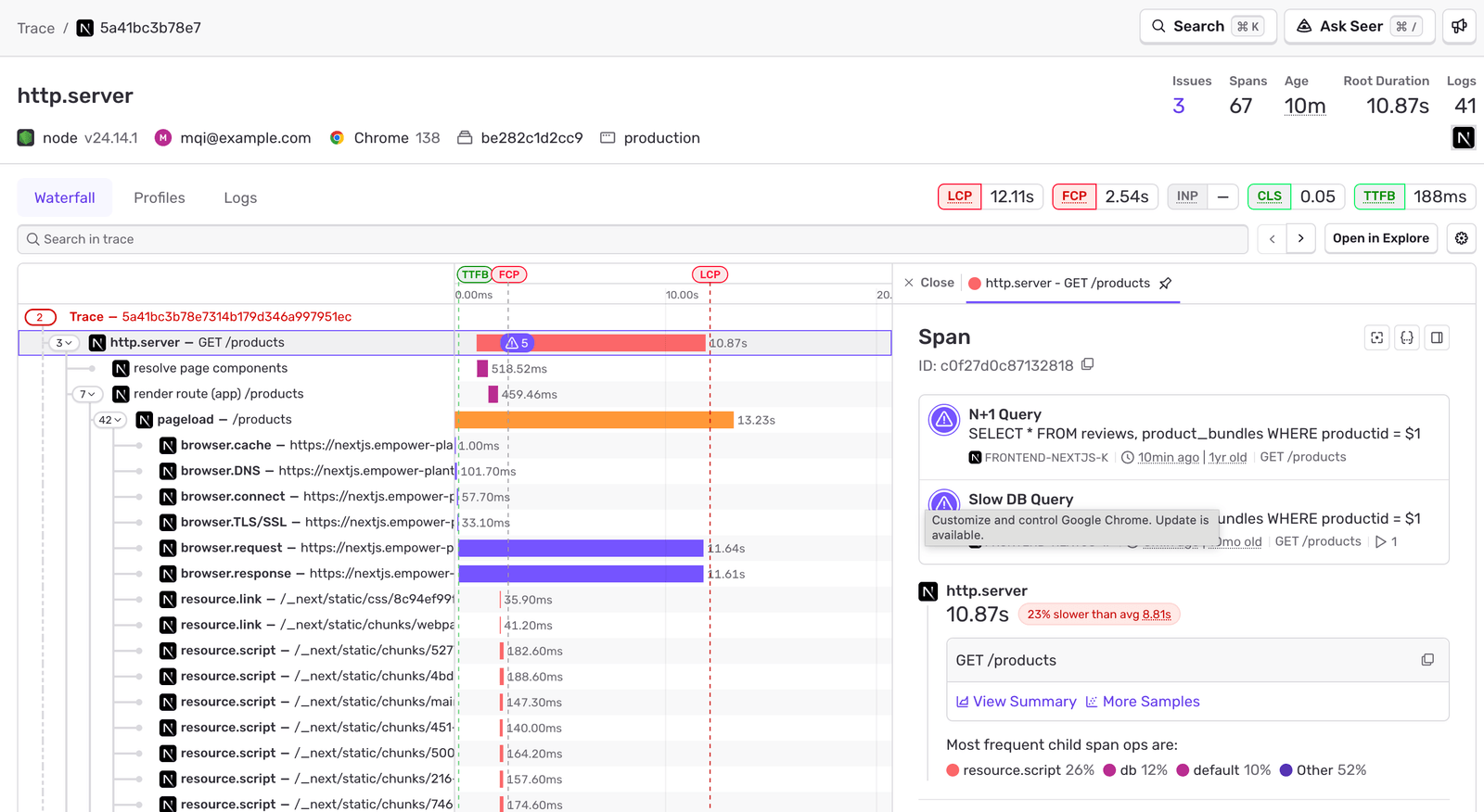Screen dimensions: 1484x812
Task: Click the Next.js project icon below the Logs count
Action: point(1464,138)
